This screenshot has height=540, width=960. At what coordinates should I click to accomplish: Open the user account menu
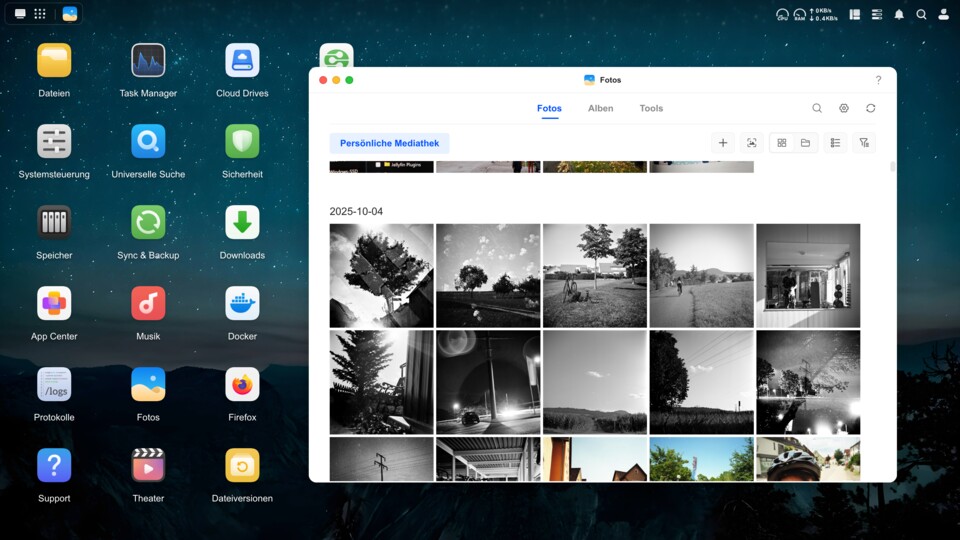(943, 14)
